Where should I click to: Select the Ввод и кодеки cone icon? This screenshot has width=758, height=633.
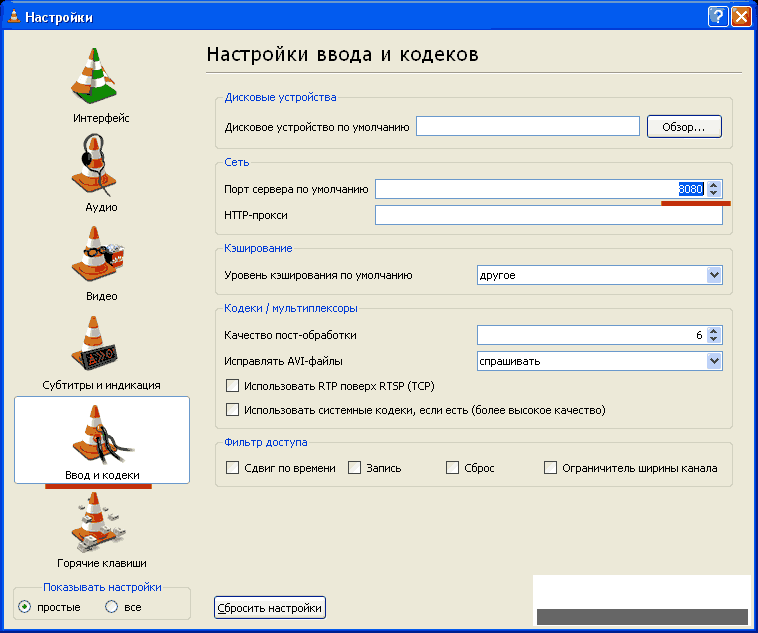102,434
